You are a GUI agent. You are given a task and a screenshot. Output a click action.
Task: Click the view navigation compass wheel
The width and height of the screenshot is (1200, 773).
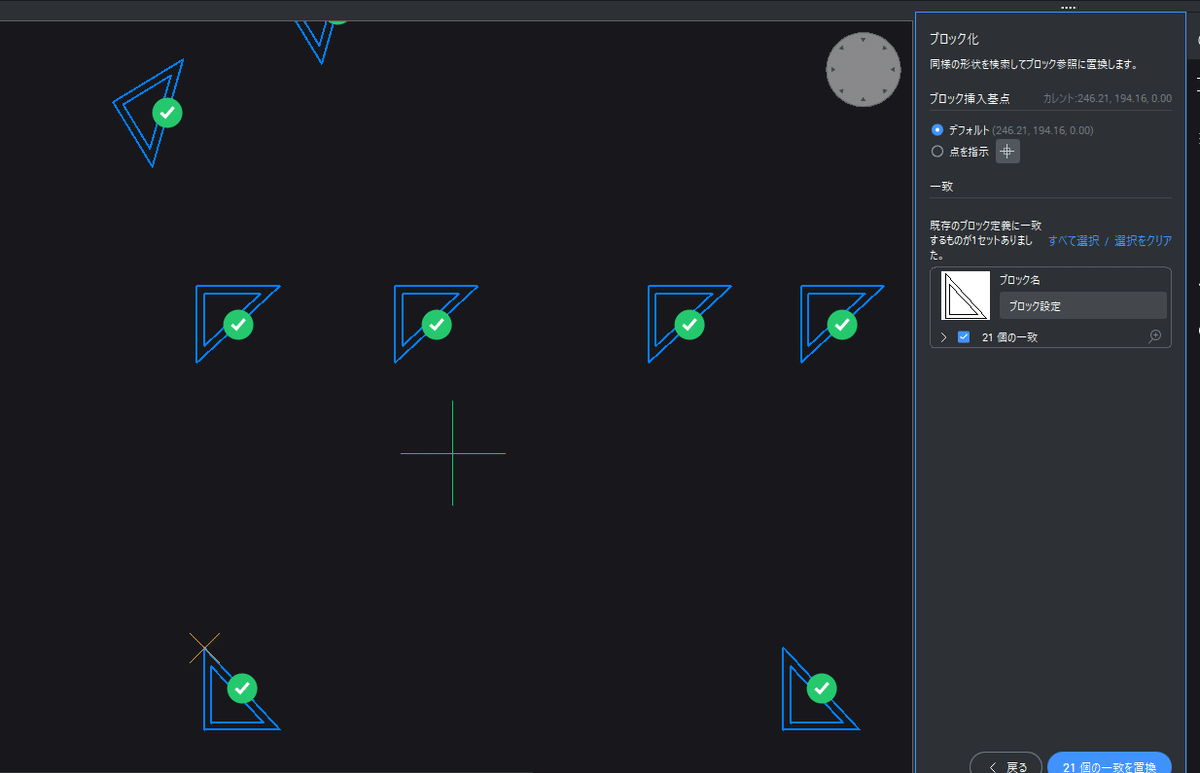pyautogui.click(x=863, y=69)
